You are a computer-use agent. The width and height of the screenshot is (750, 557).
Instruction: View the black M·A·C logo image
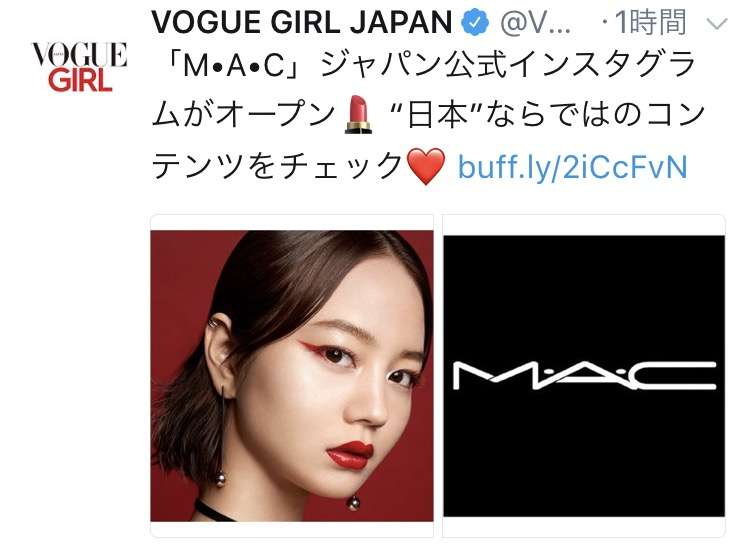click(584, 376)
